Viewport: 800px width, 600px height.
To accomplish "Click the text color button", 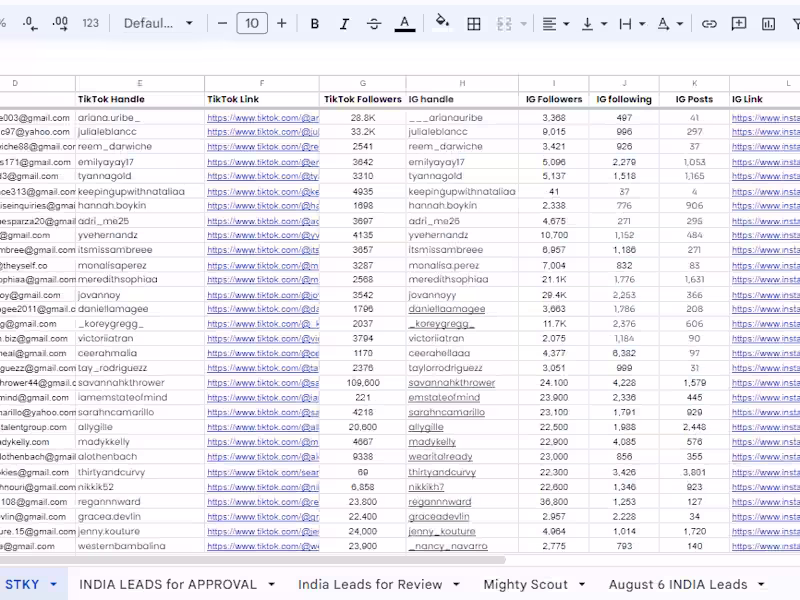I will [404, 23].
